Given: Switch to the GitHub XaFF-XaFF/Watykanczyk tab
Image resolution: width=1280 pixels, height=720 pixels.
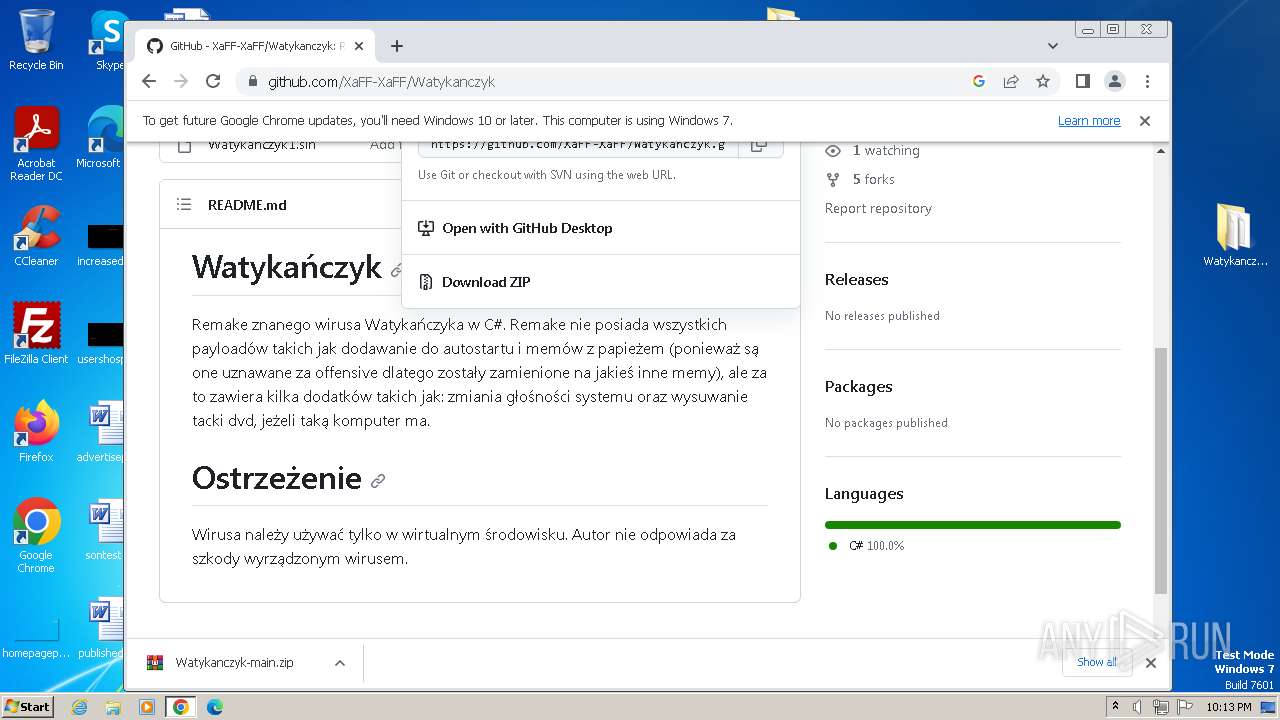Looking at the screenshot, I should coord(255,46).
